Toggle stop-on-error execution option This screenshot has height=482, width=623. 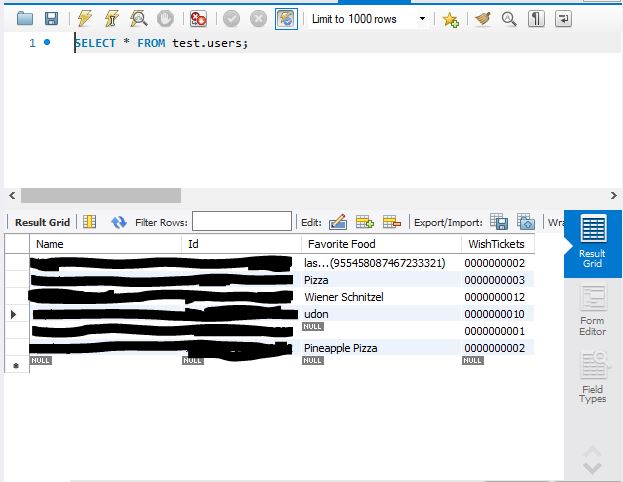point(199,19)
